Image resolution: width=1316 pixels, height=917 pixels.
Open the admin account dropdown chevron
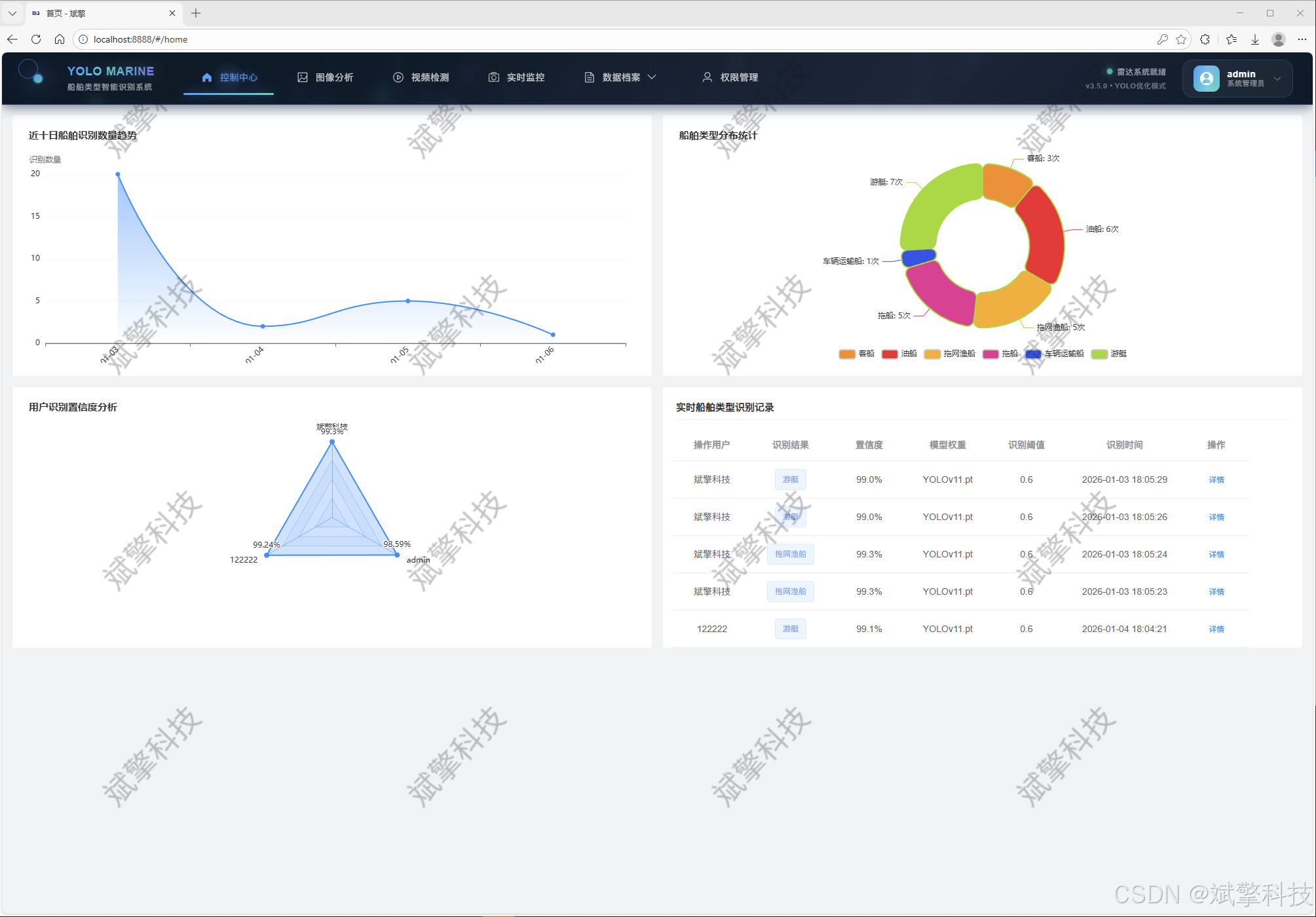click(1277, 79)
